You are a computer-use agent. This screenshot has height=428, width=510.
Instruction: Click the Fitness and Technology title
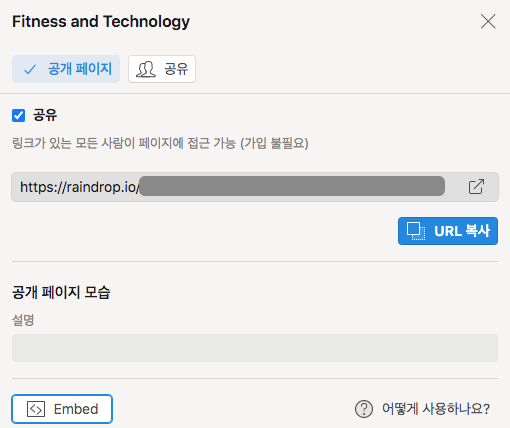coord(101,22)
